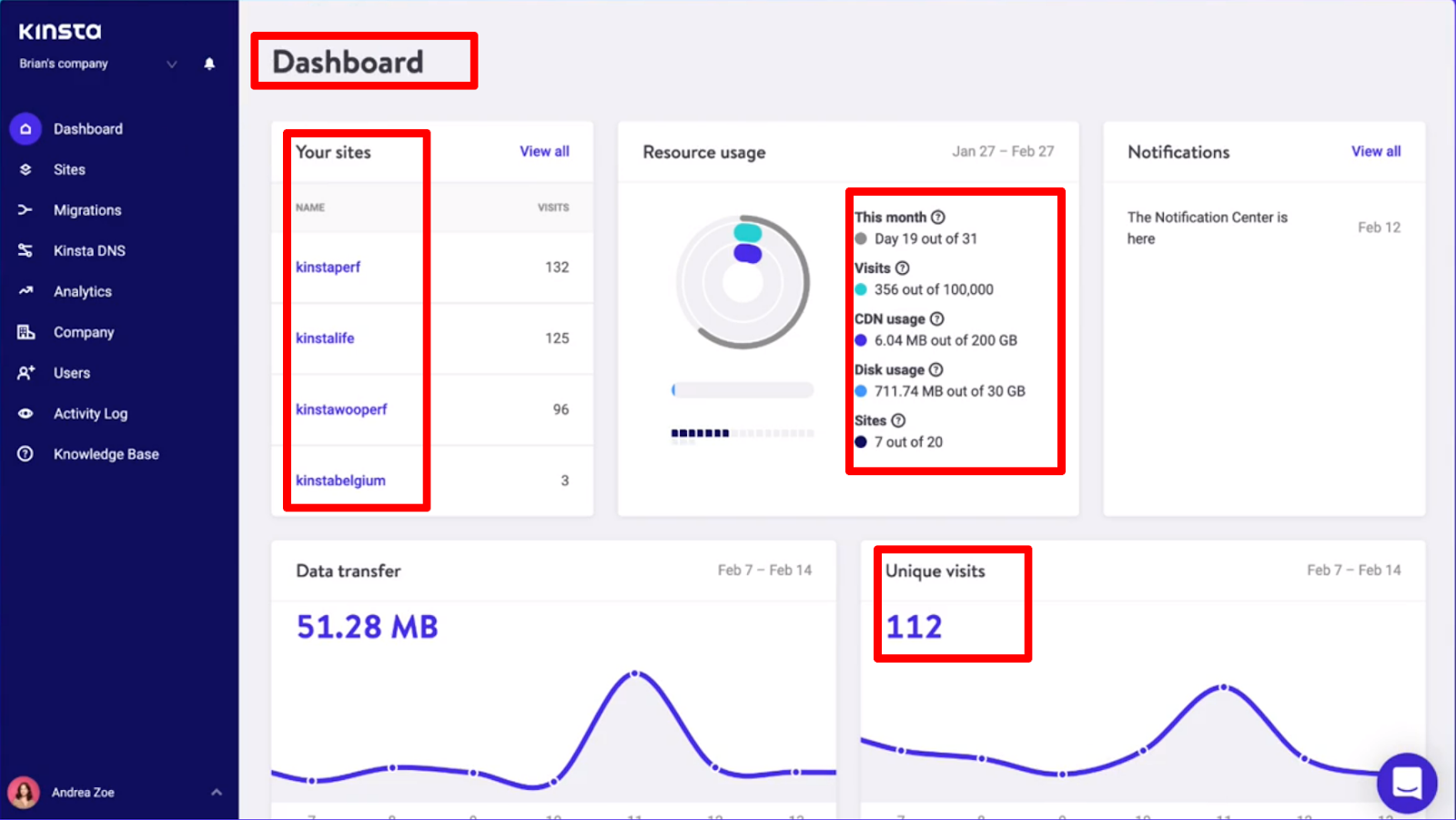
Task: Click the Migrations arrow icon
Action: [25, 210]
